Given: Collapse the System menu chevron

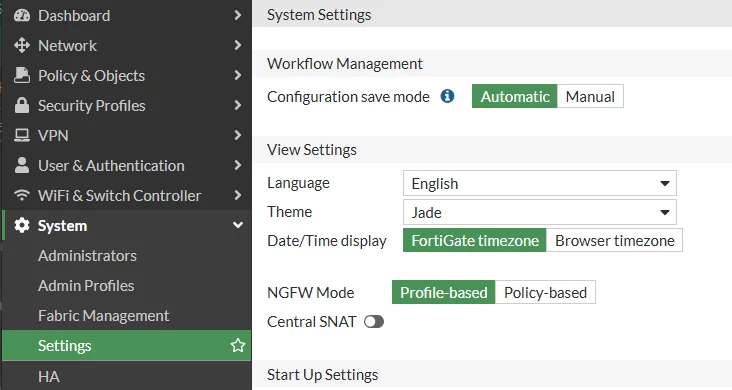Looking at the screenshot, I should click(x=238, y=226).
